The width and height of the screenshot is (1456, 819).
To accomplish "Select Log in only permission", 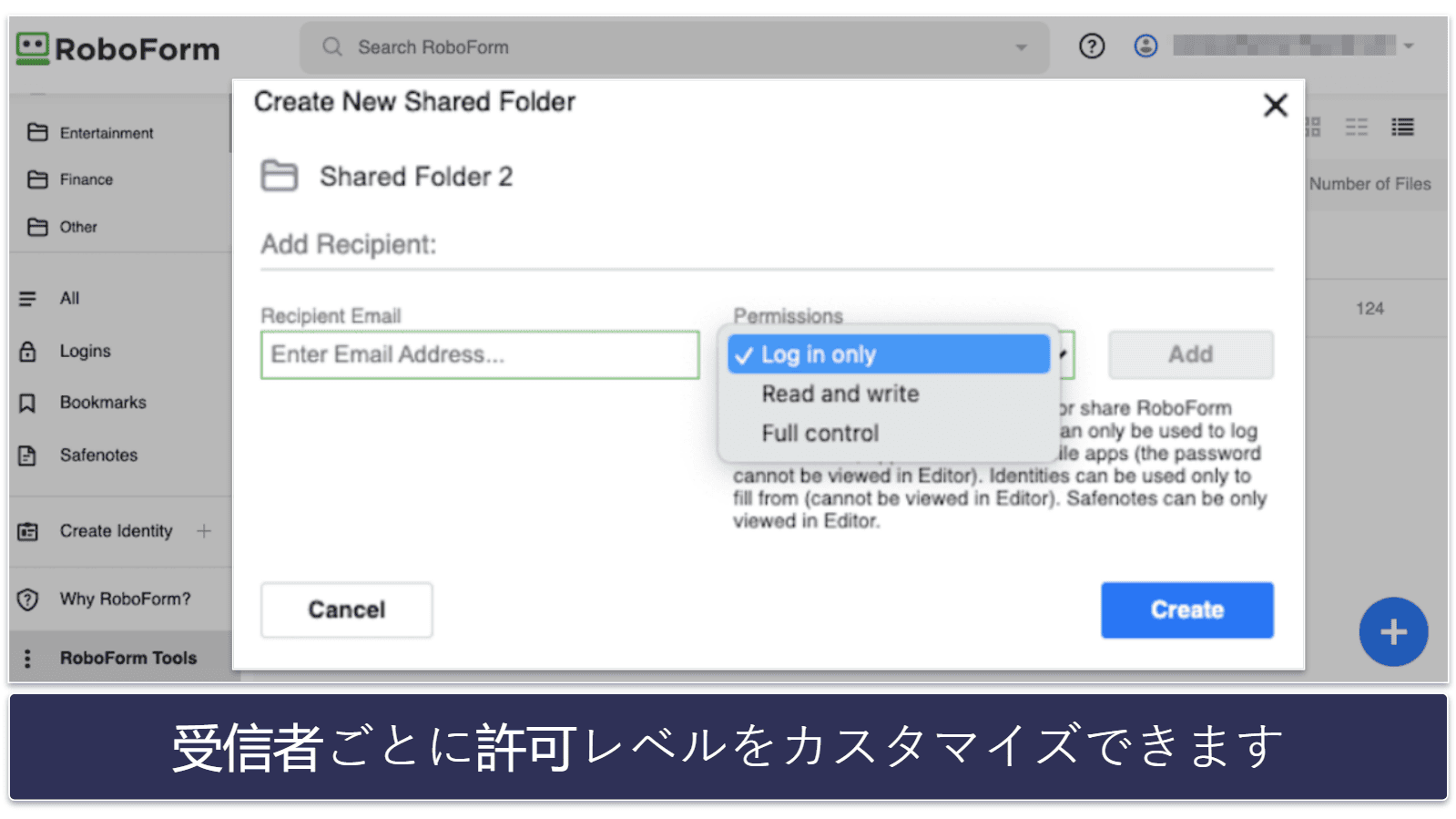I will pos(889,354).
